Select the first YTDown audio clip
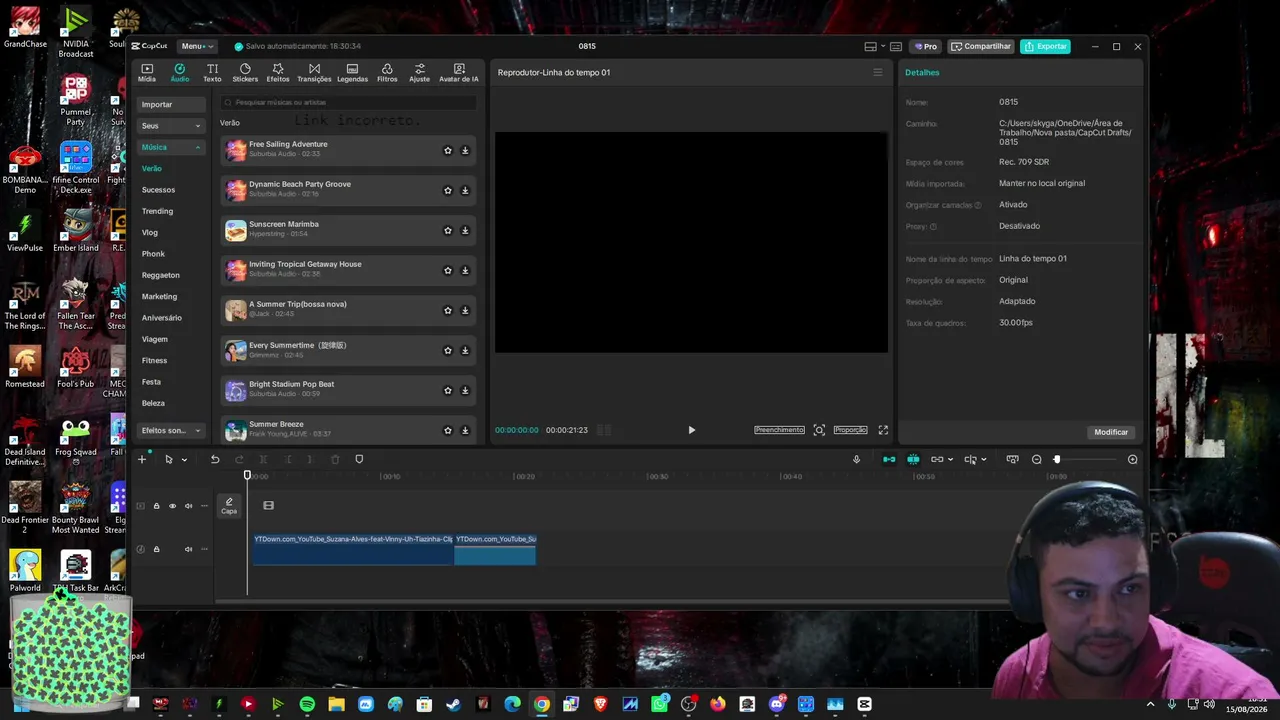The height and width of the screenshot is (720, 1280). [352, 549]
